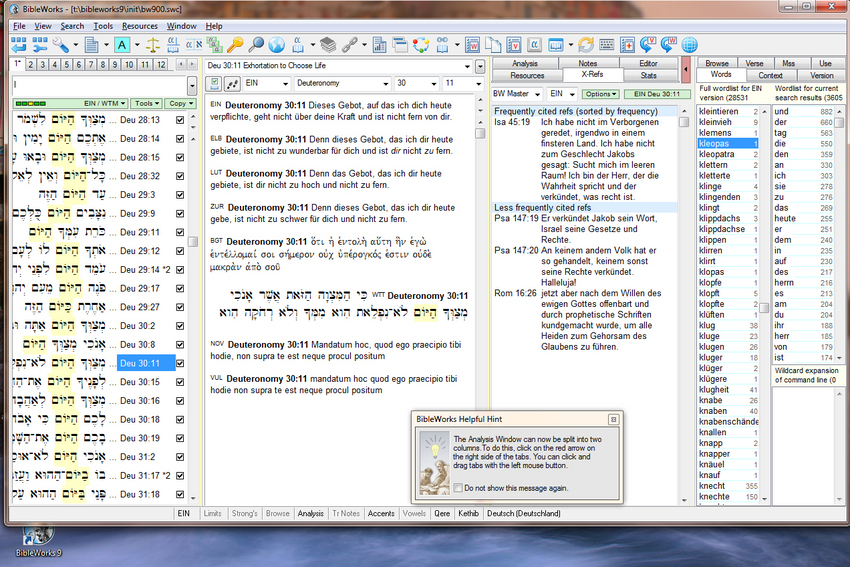The image size is (850, 567).
Task: Click the footprints icon beside EIN dropdown
Action: pos(233,83)
